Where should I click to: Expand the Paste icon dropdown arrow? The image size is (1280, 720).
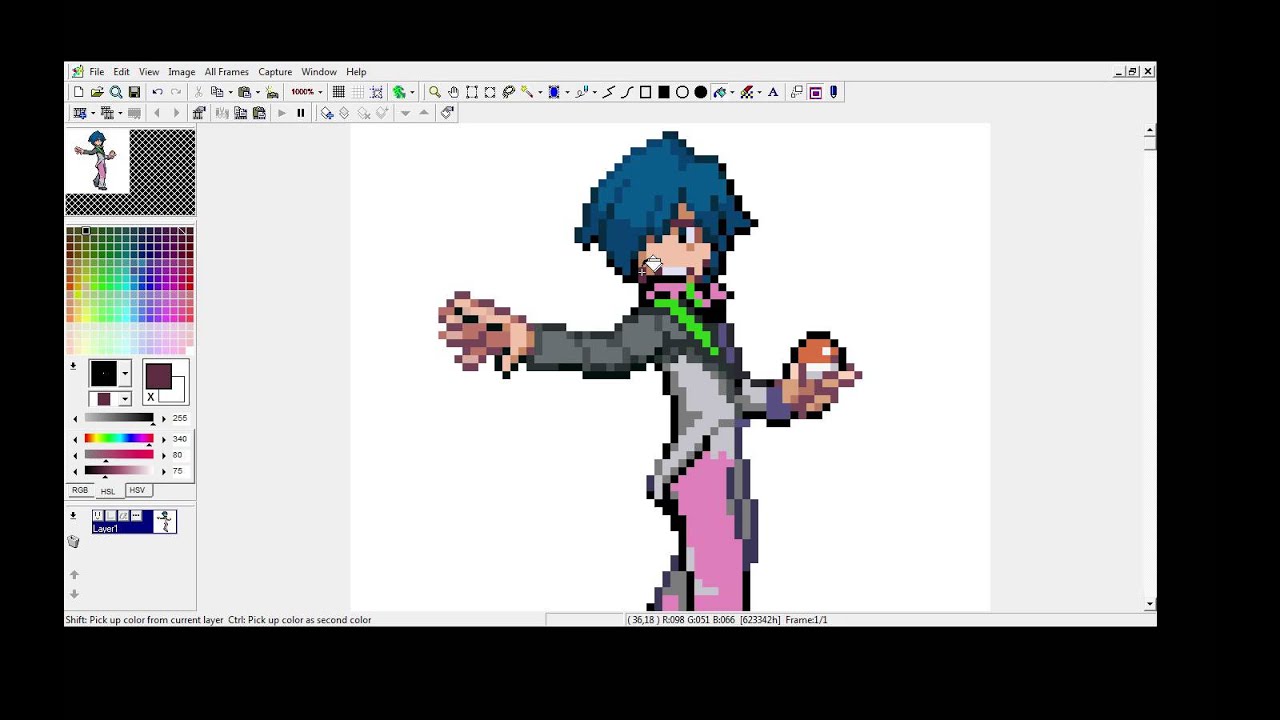point(258,92)
